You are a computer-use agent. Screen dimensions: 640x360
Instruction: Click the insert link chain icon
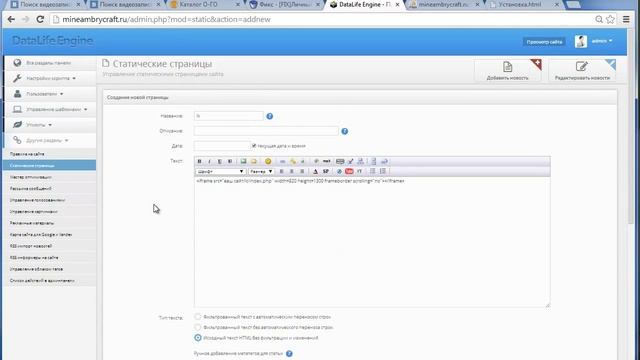(x=282, y=161)
